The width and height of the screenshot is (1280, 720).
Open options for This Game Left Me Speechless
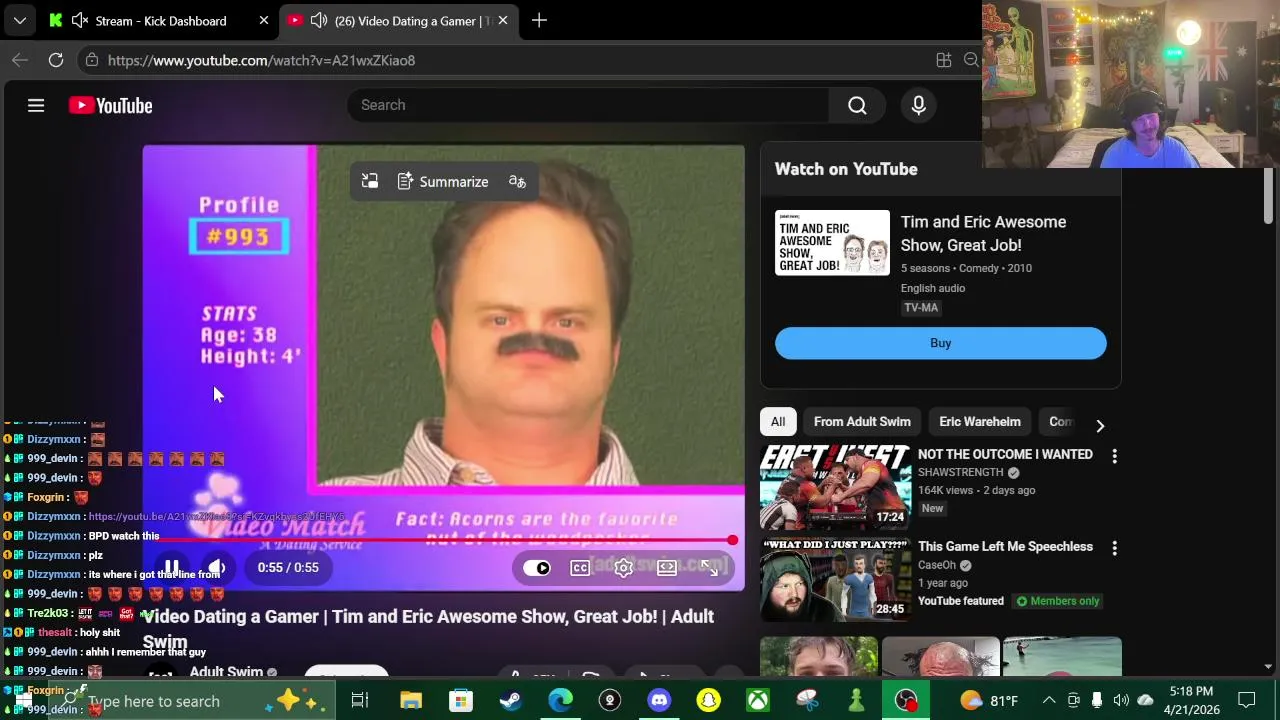[x=1114, y=548]
